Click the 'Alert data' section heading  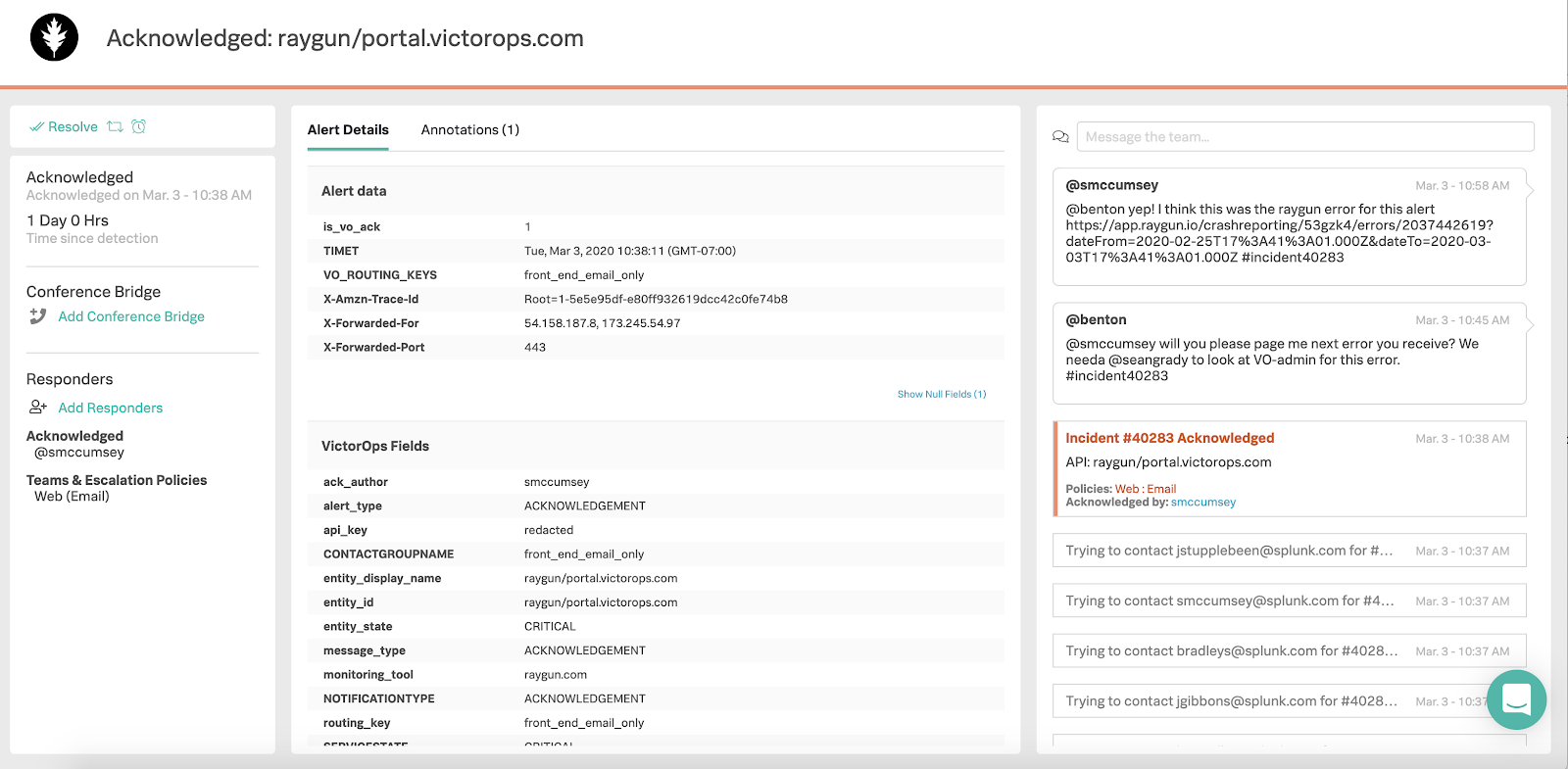click(x=354, y=191)
